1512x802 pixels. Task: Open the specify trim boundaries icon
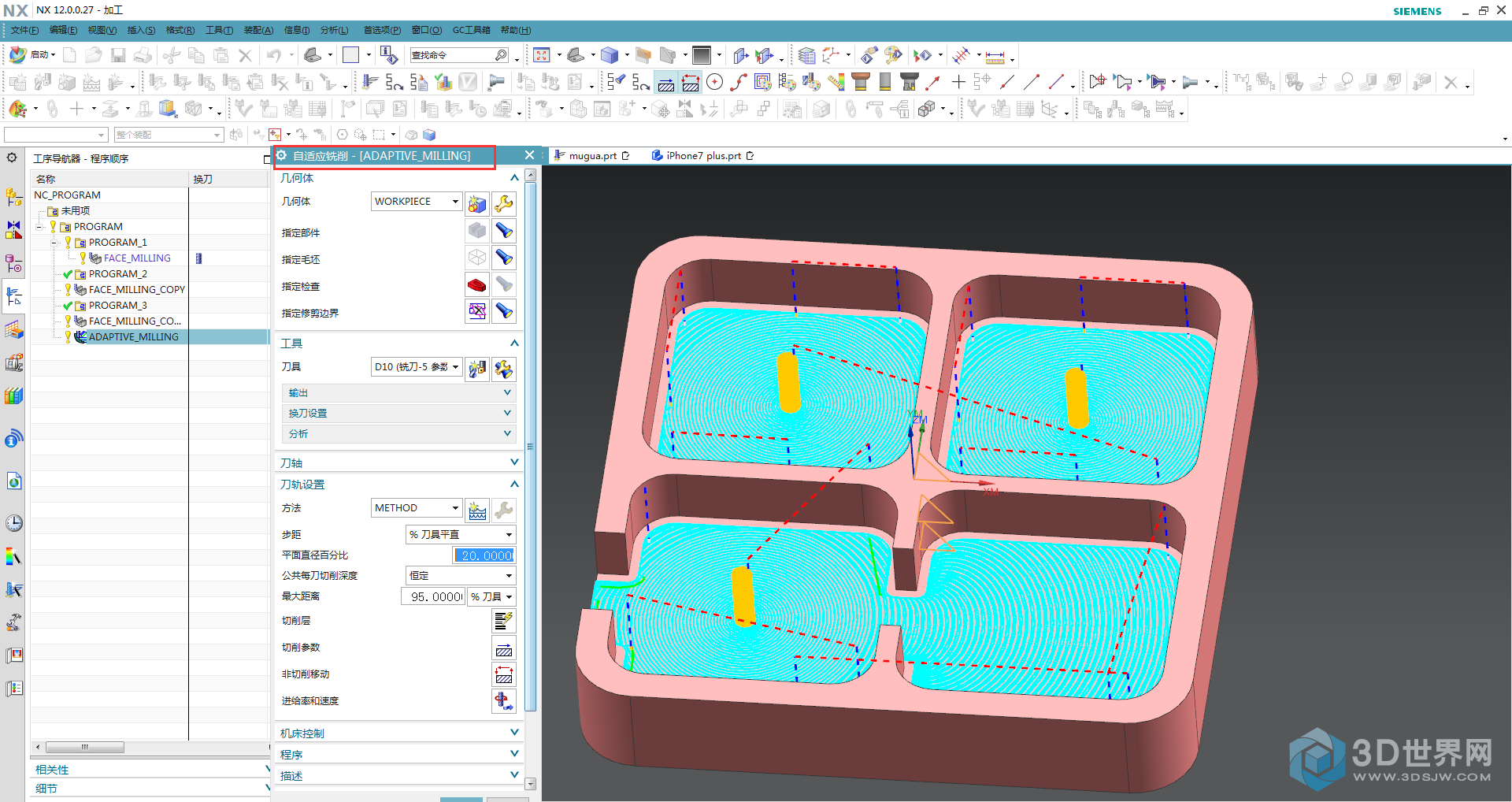coord(477,312)
